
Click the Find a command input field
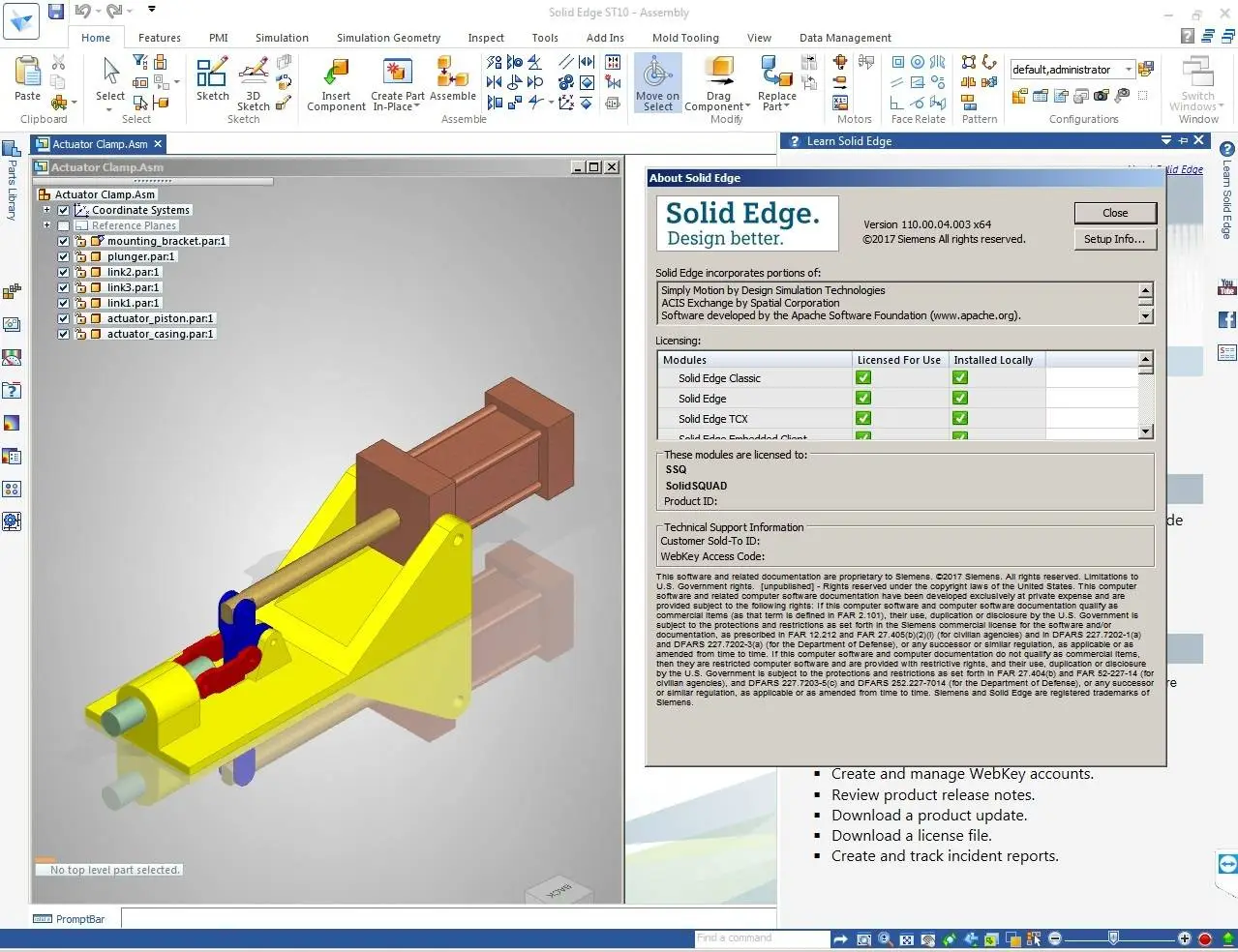(761, 938)
